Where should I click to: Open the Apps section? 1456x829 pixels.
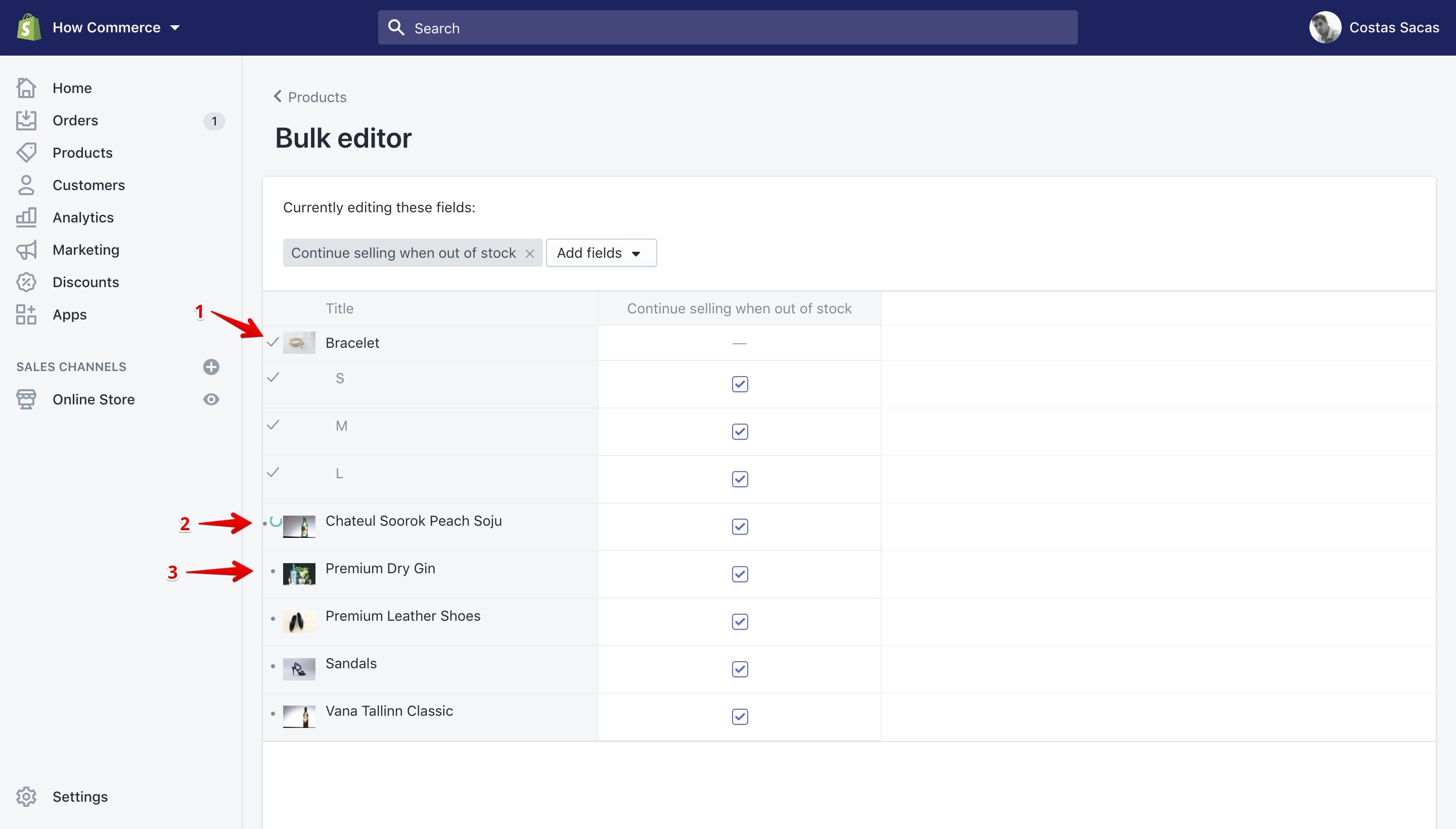(69, 315)
